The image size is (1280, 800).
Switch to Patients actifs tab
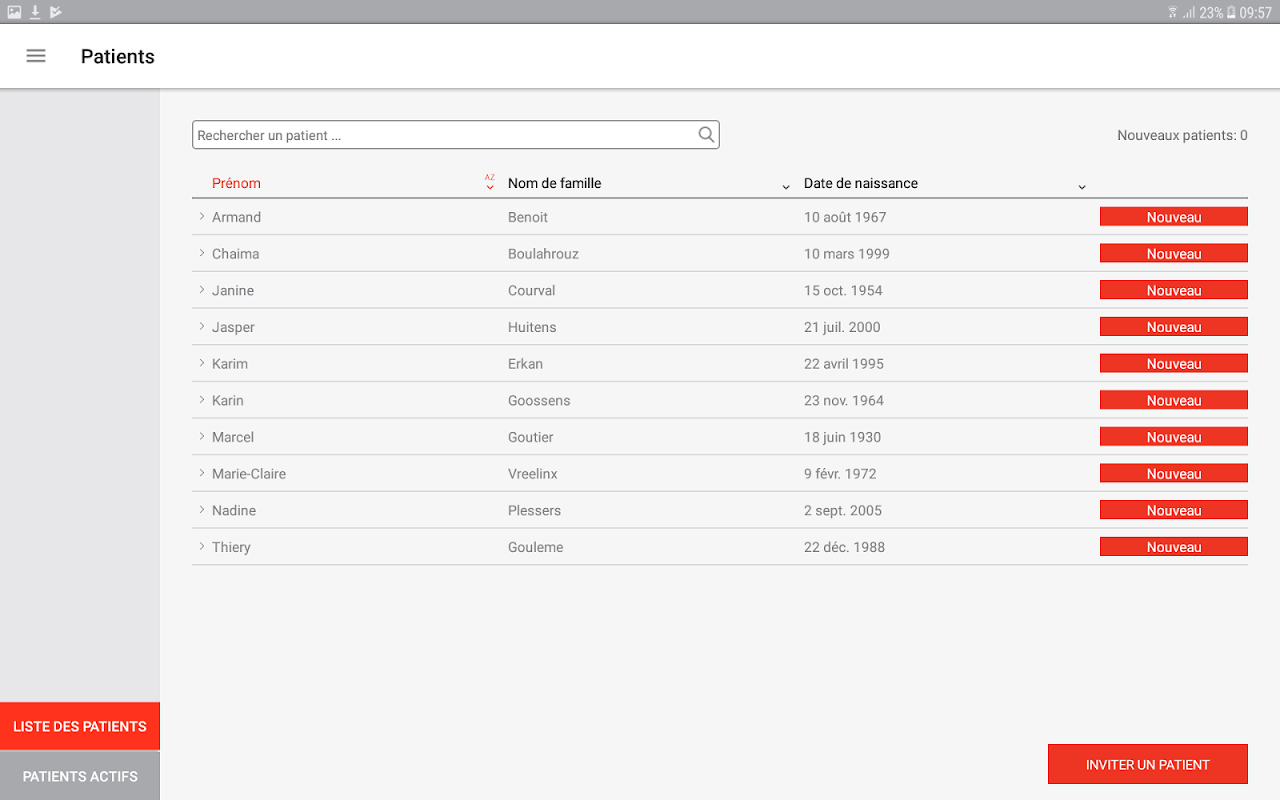pyautogui.click(x=80, y=776)
